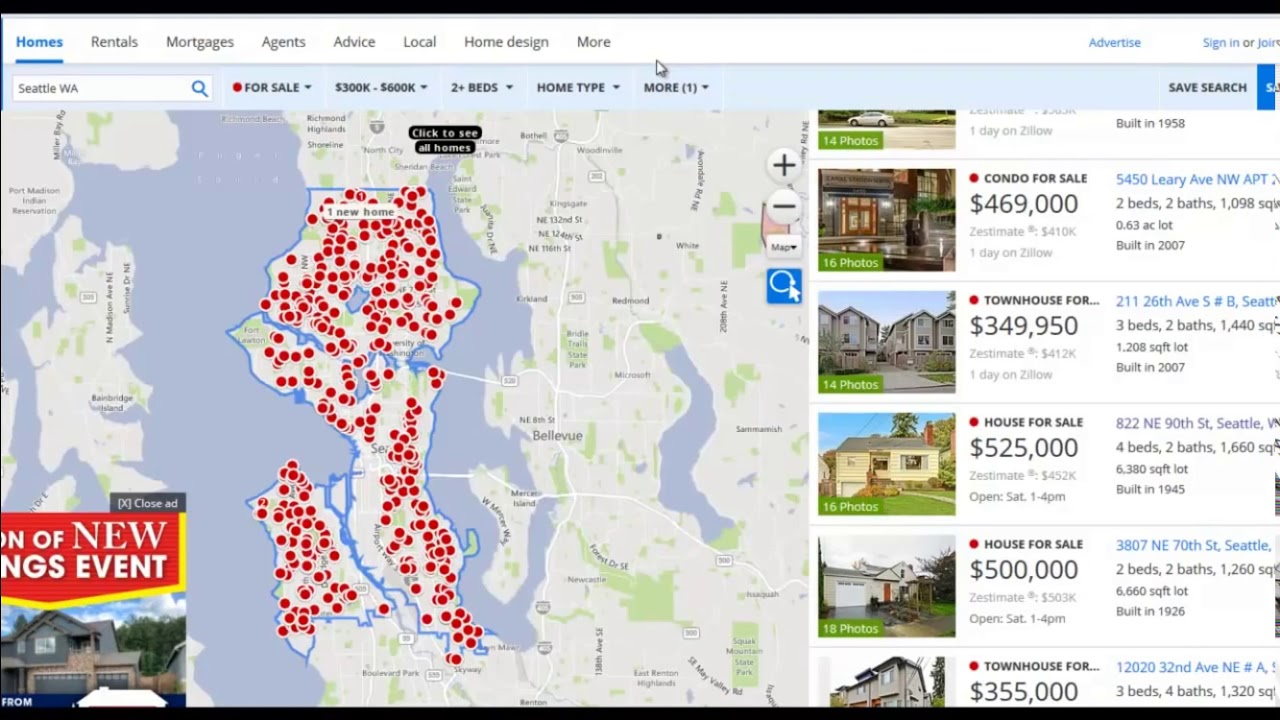This screenshot has height=720, width=1280.
Task: Click 'Built in 1945' text
Action: (x=1150, y=489)
